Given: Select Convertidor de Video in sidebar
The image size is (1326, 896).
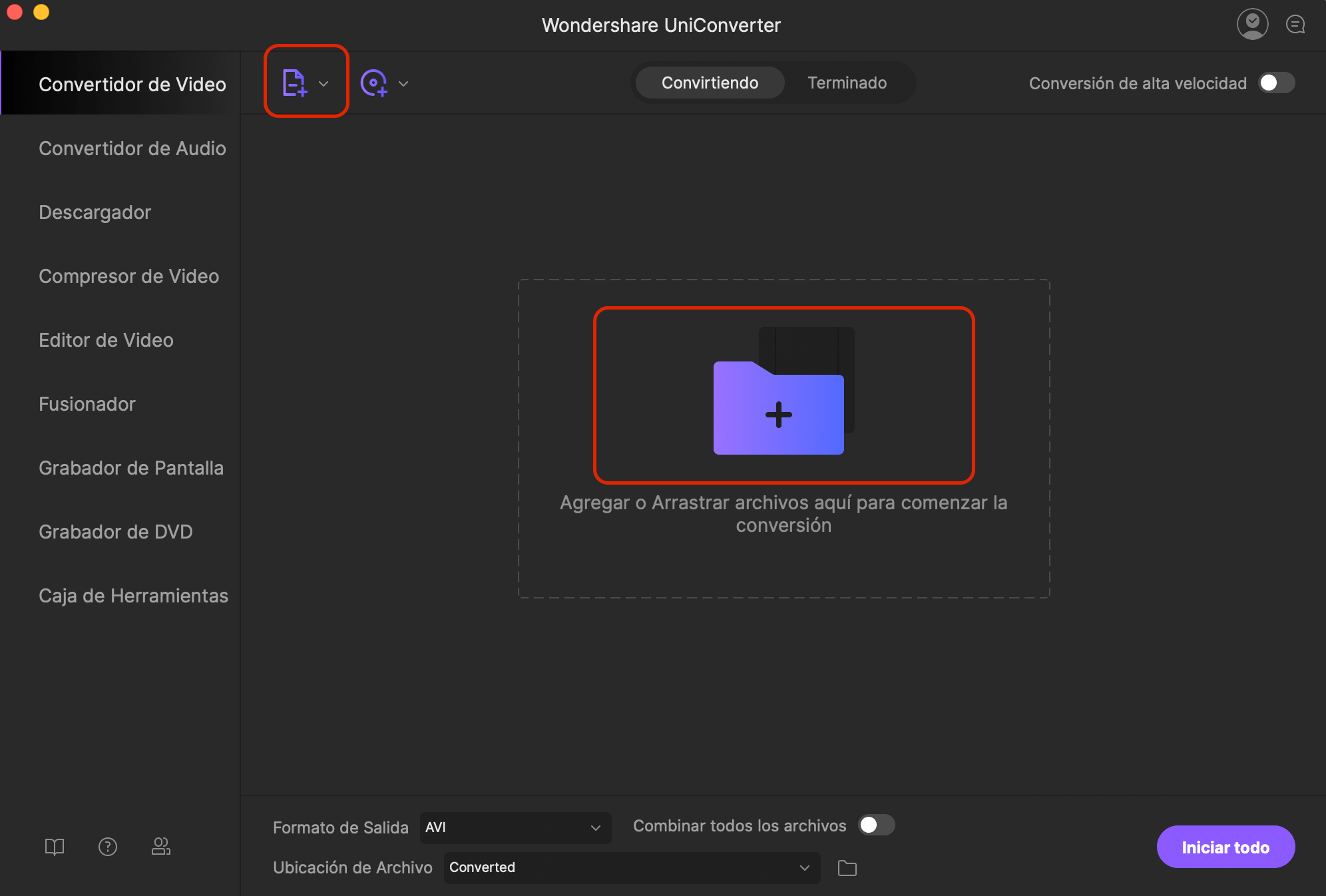Looking at the screenshot, I should coord(120,84).
